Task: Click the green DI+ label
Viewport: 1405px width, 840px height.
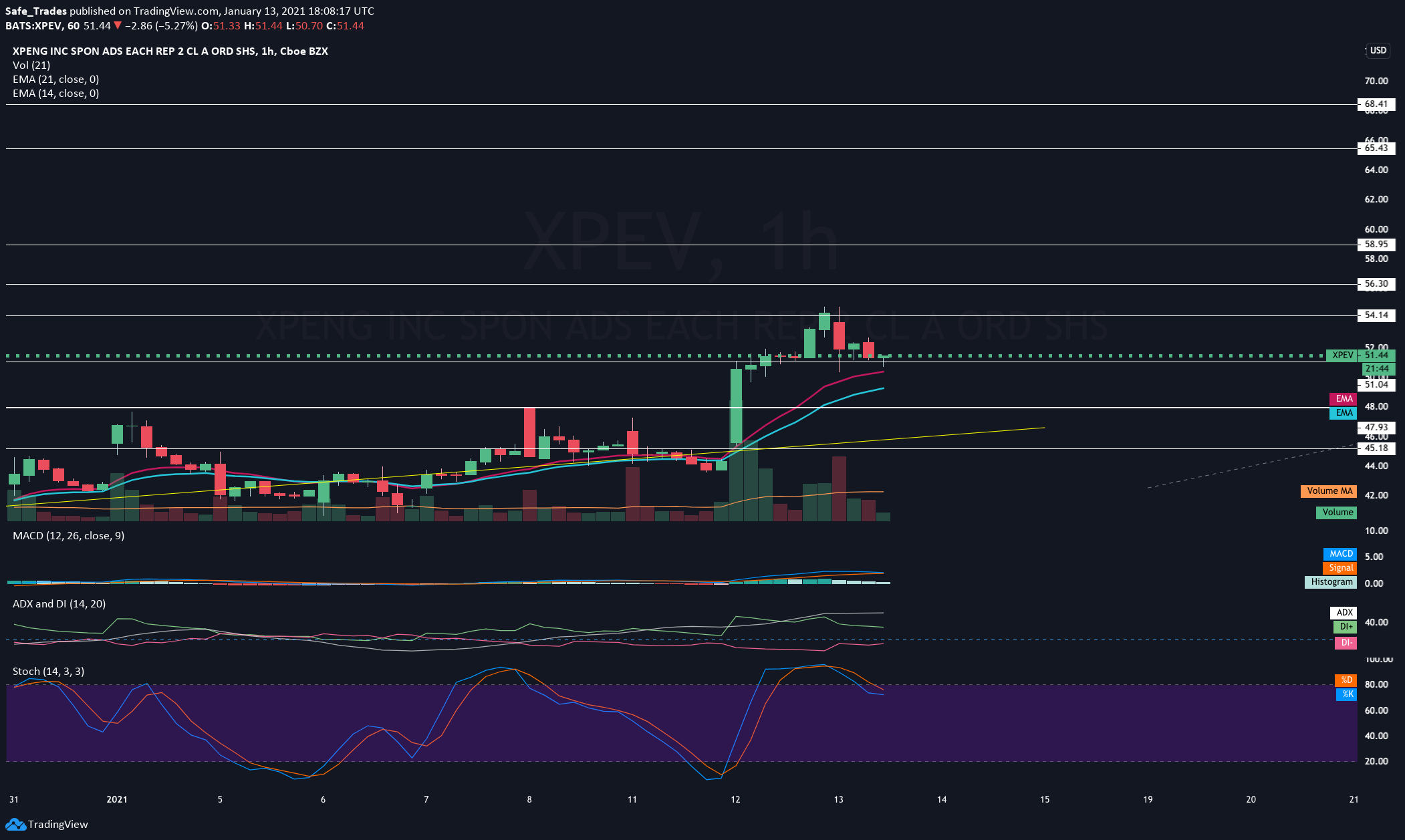Action: click(1345, 627)
